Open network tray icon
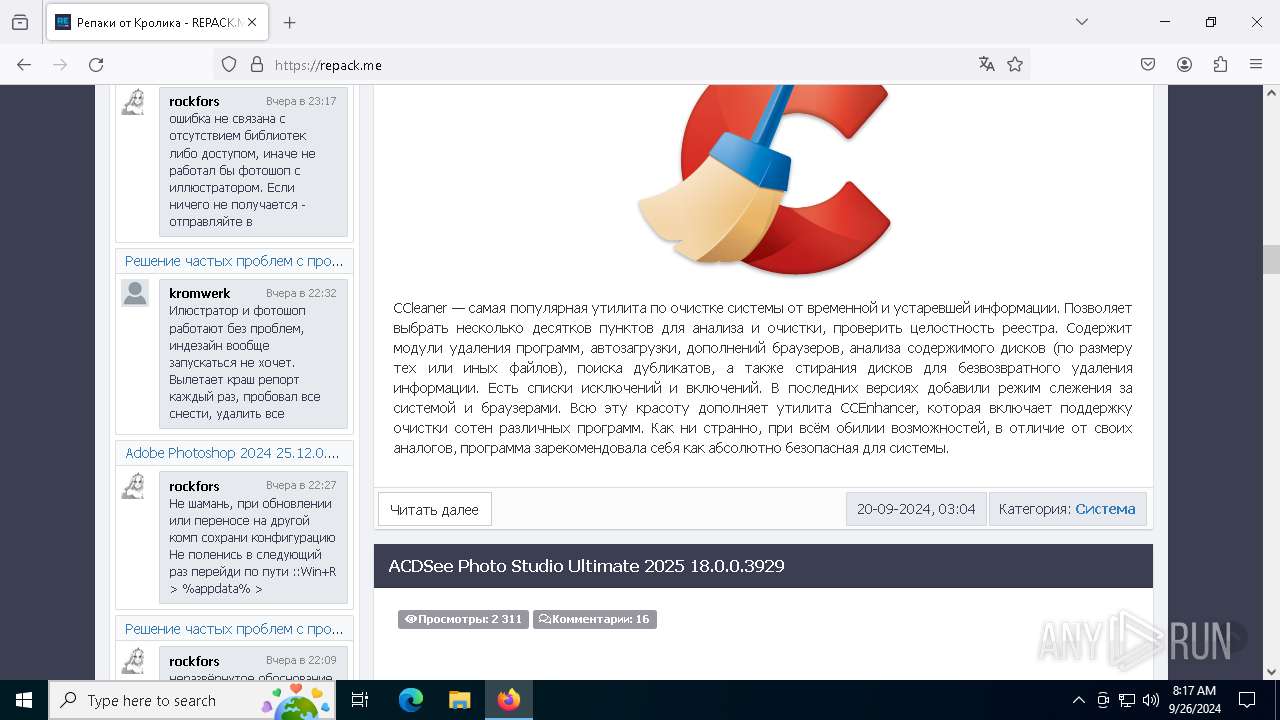Screen dimensions: 1280x720 (1127, 700)
